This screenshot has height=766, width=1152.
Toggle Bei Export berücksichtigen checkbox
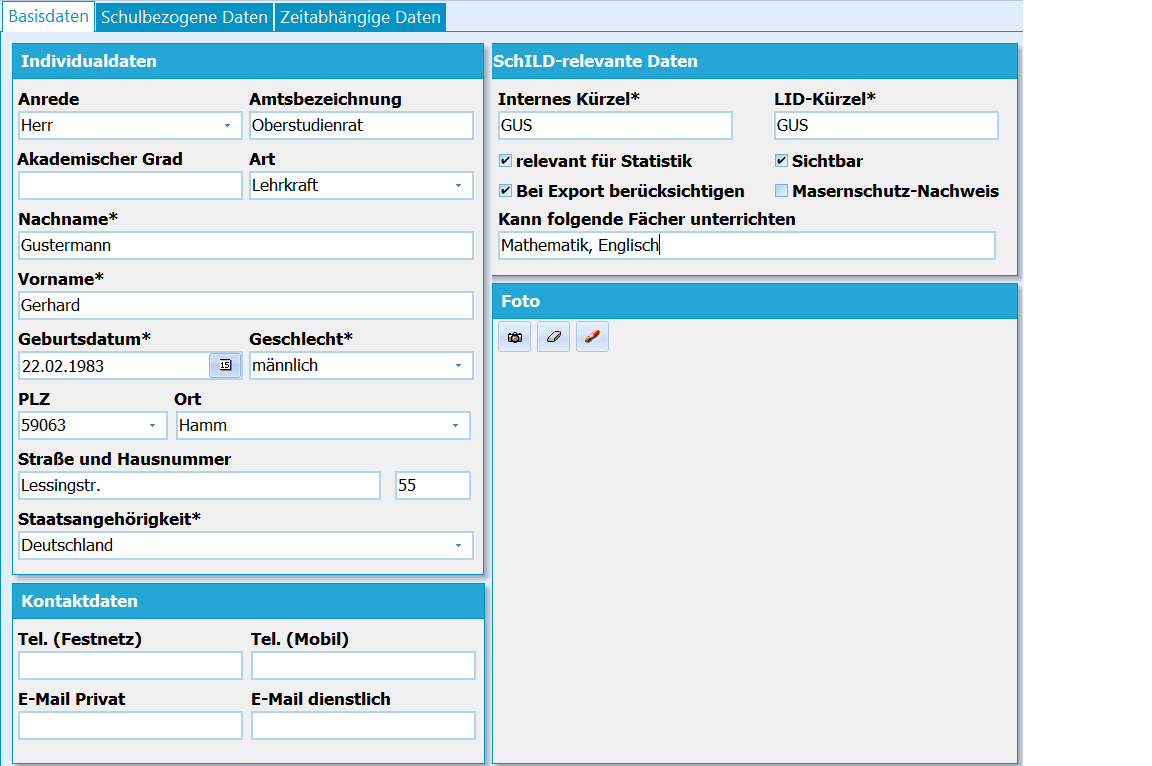(505, 191)
